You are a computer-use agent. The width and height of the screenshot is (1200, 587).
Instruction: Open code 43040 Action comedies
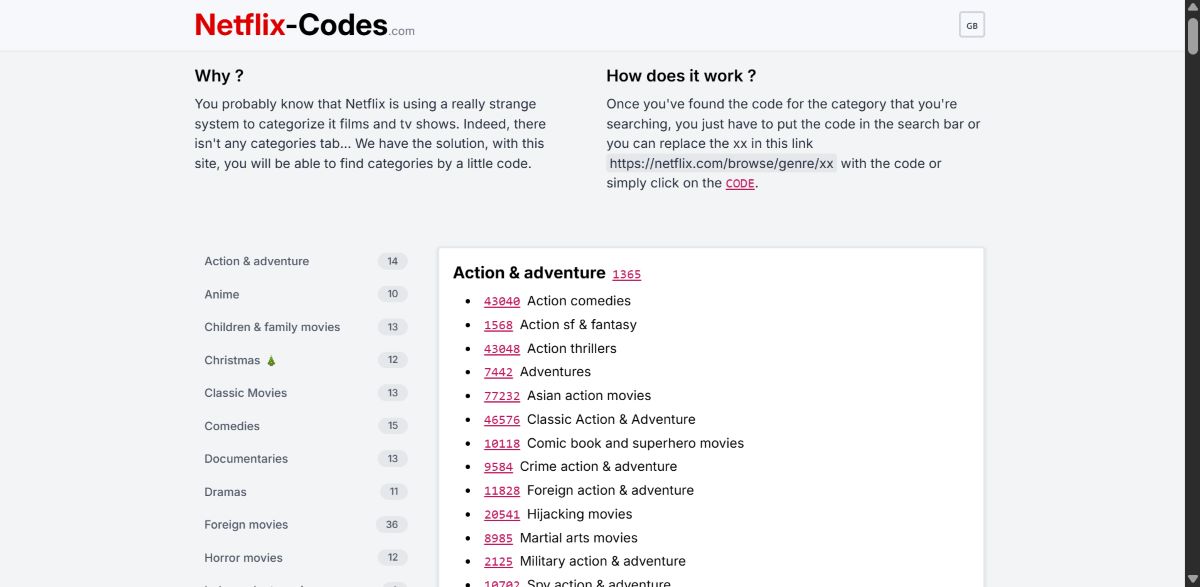tap(502, 300)
